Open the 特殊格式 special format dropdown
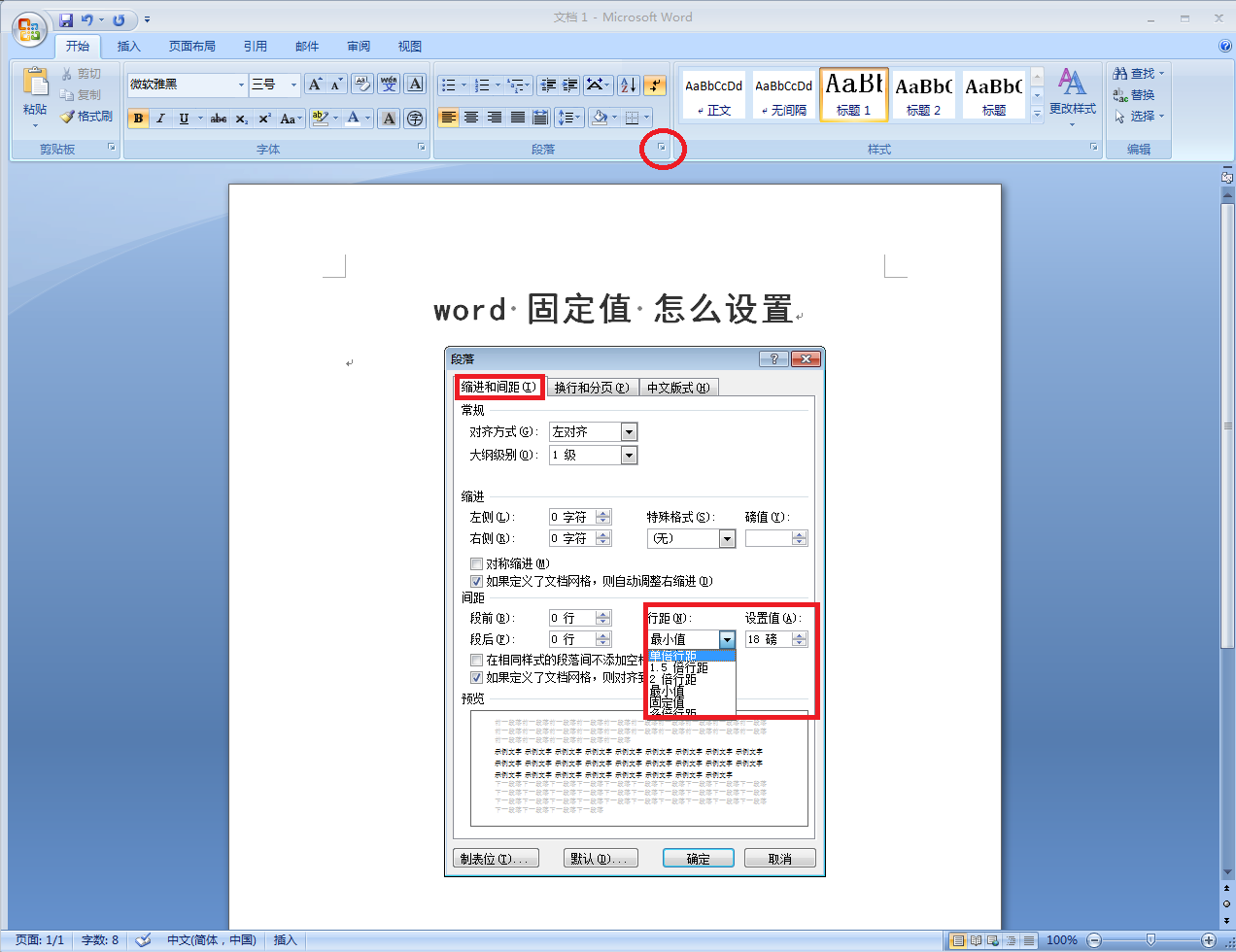1236x952 pixels. pos(727,538)
